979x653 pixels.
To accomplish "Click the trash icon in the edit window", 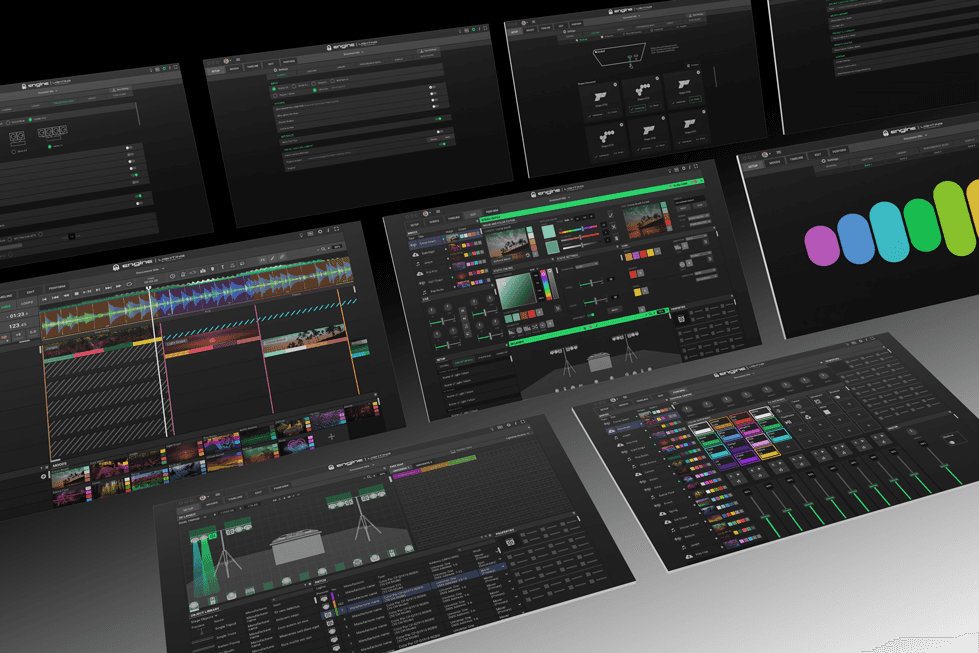I will click(x=616, y=238).
